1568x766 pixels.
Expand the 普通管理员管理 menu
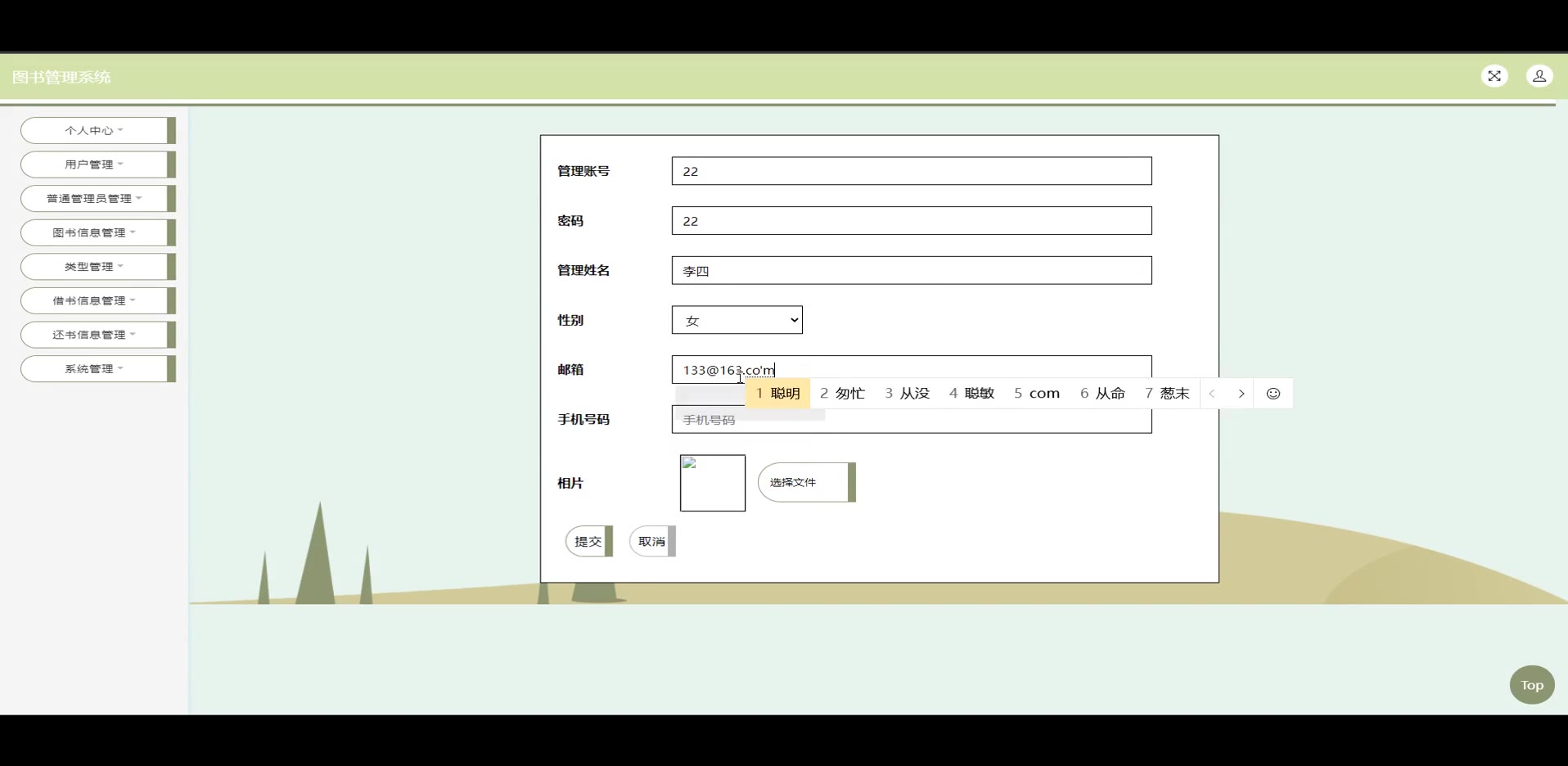98,198
